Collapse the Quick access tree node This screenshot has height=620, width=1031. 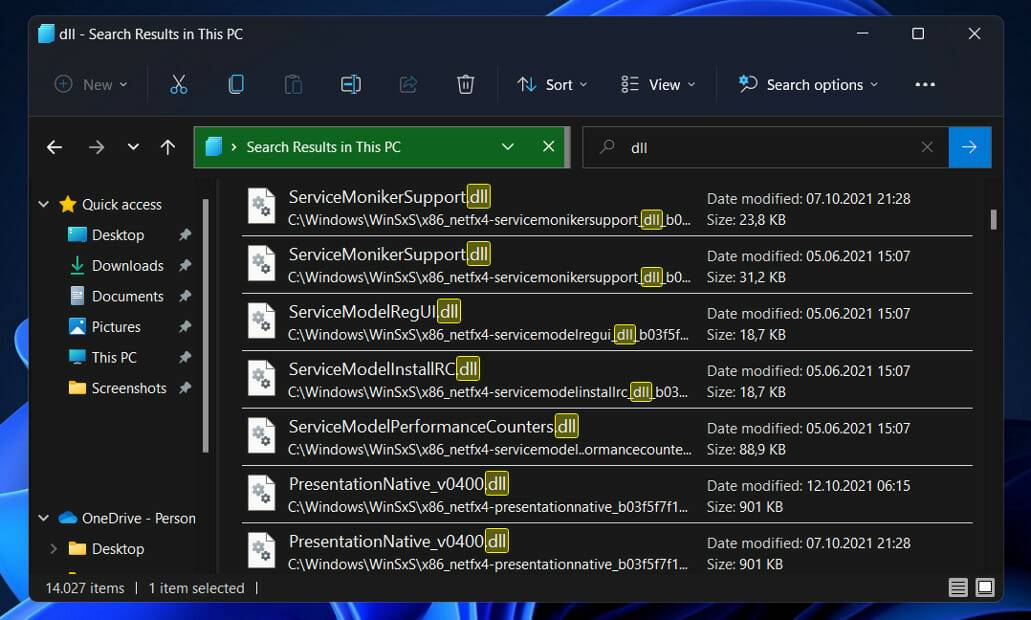coord(44,204)
